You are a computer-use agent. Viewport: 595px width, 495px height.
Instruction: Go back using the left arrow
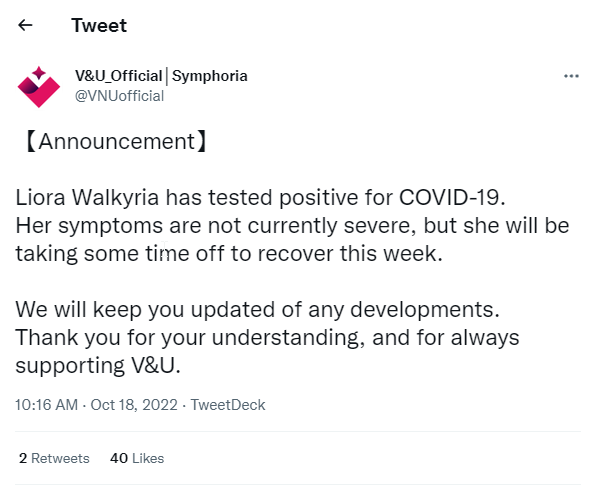[x=25, y=25]
